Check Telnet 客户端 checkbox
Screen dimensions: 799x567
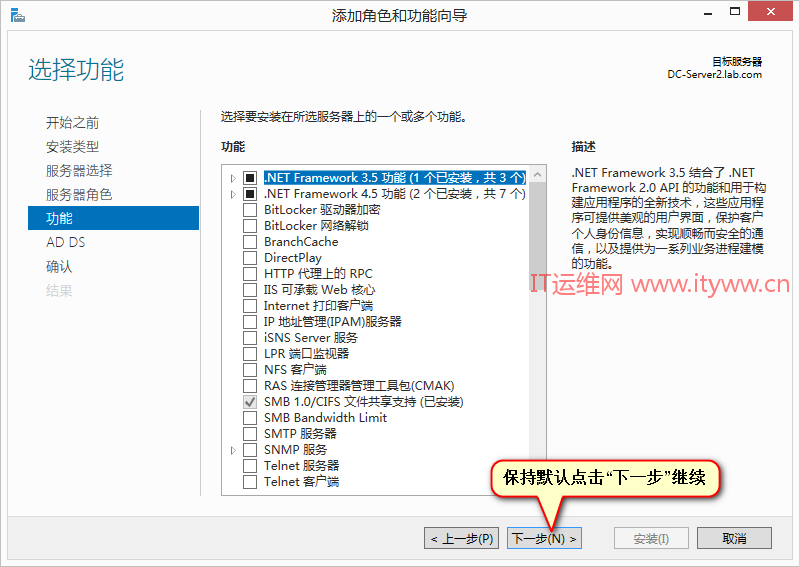[x=250, y=482]
